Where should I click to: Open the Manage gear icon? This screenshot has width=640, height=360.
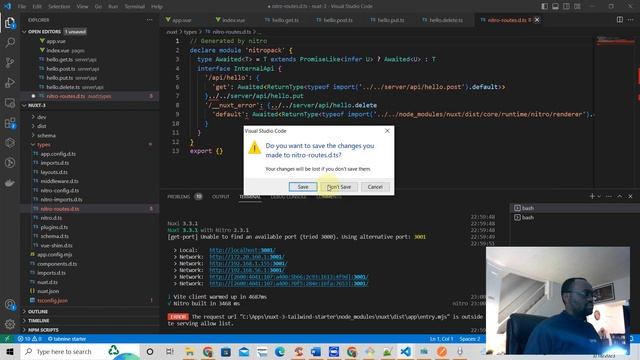click(x=10, y=324)
